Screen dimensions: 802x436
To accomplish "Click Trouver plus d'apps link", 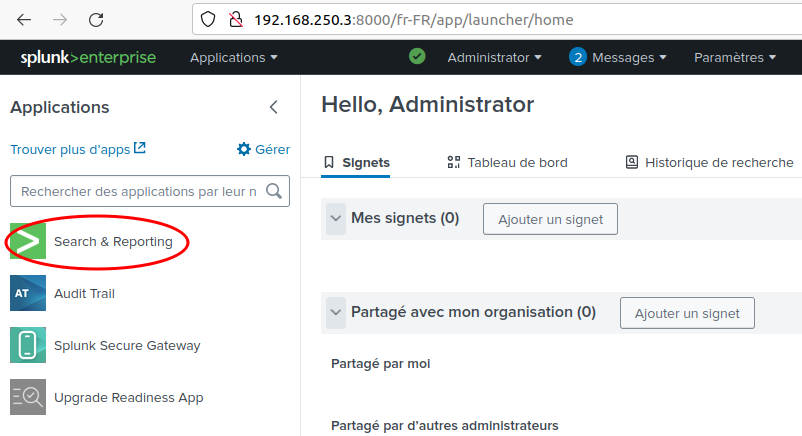I will coord(71,149).
